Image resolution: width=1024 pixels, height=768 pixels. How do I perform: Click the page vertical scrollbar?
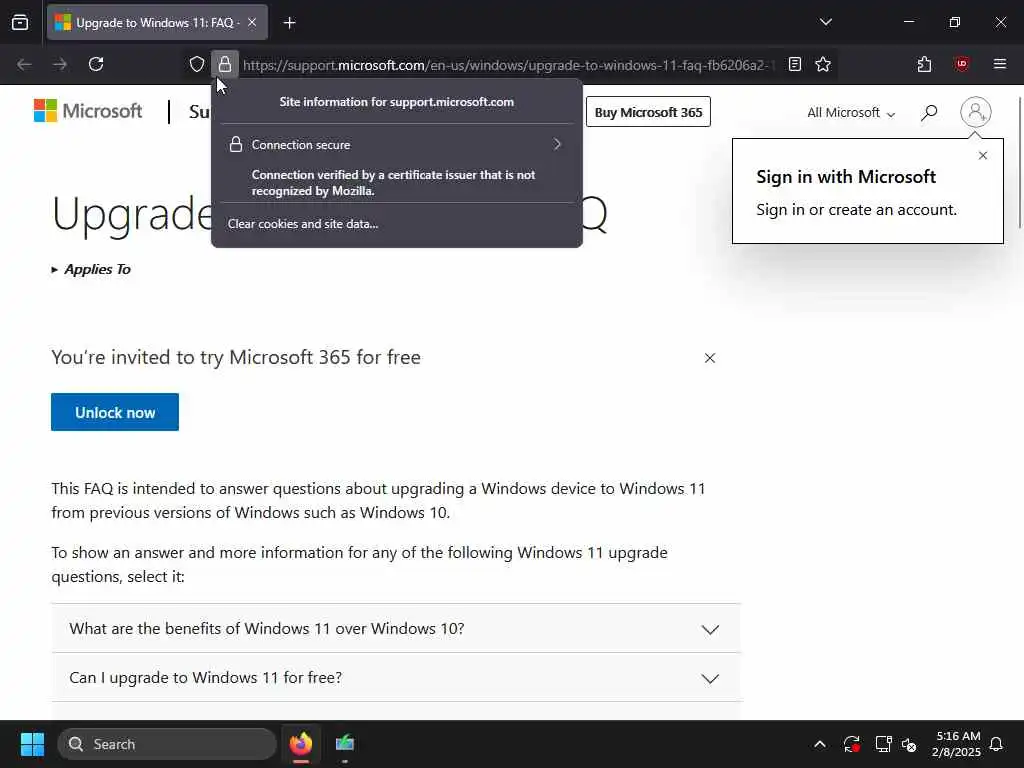click(x=1019, y=163)
